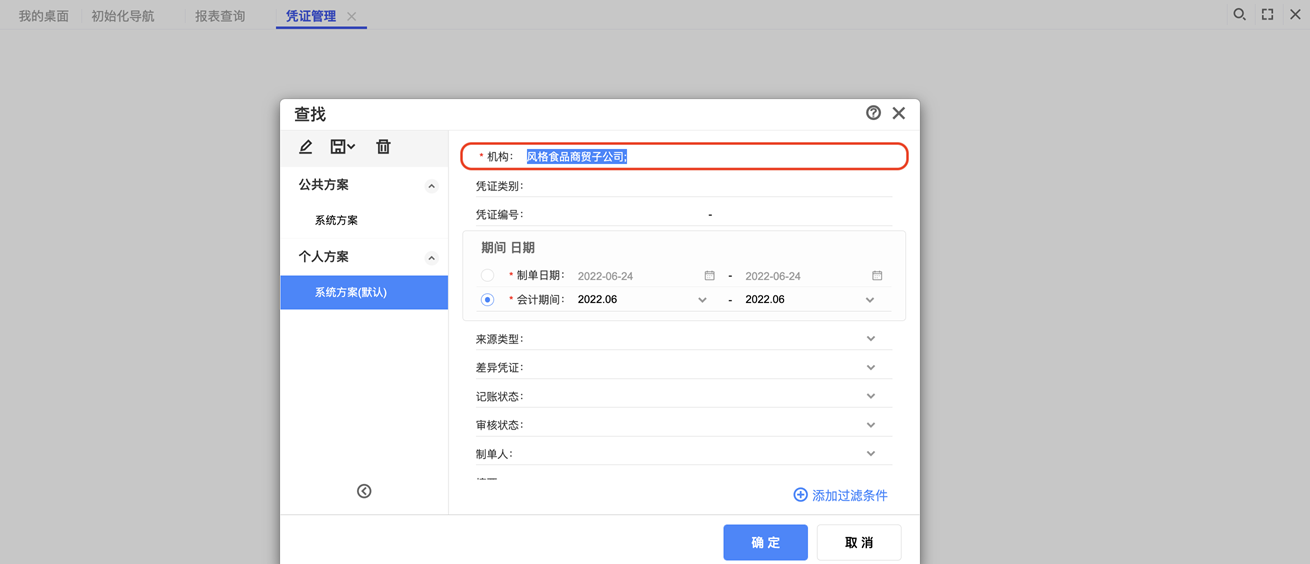
Task: Click the search magnifier icon at top right
Action: click(1239, 15)
